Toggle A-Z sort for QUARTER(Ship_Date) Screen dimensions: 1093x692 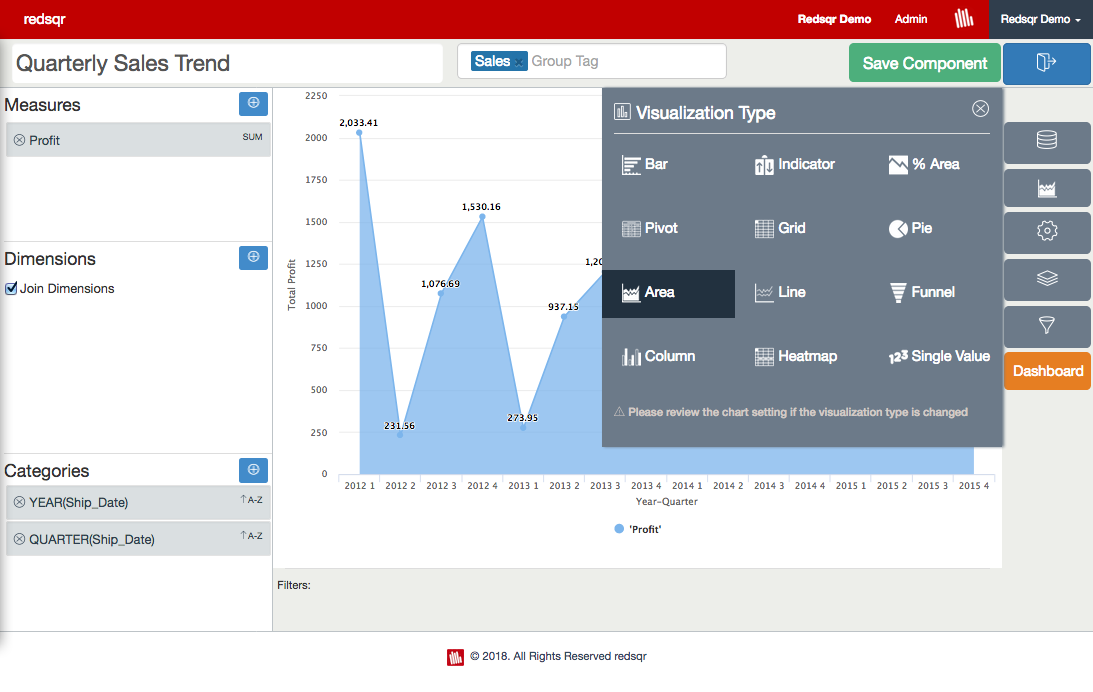[x=252, y=536]
